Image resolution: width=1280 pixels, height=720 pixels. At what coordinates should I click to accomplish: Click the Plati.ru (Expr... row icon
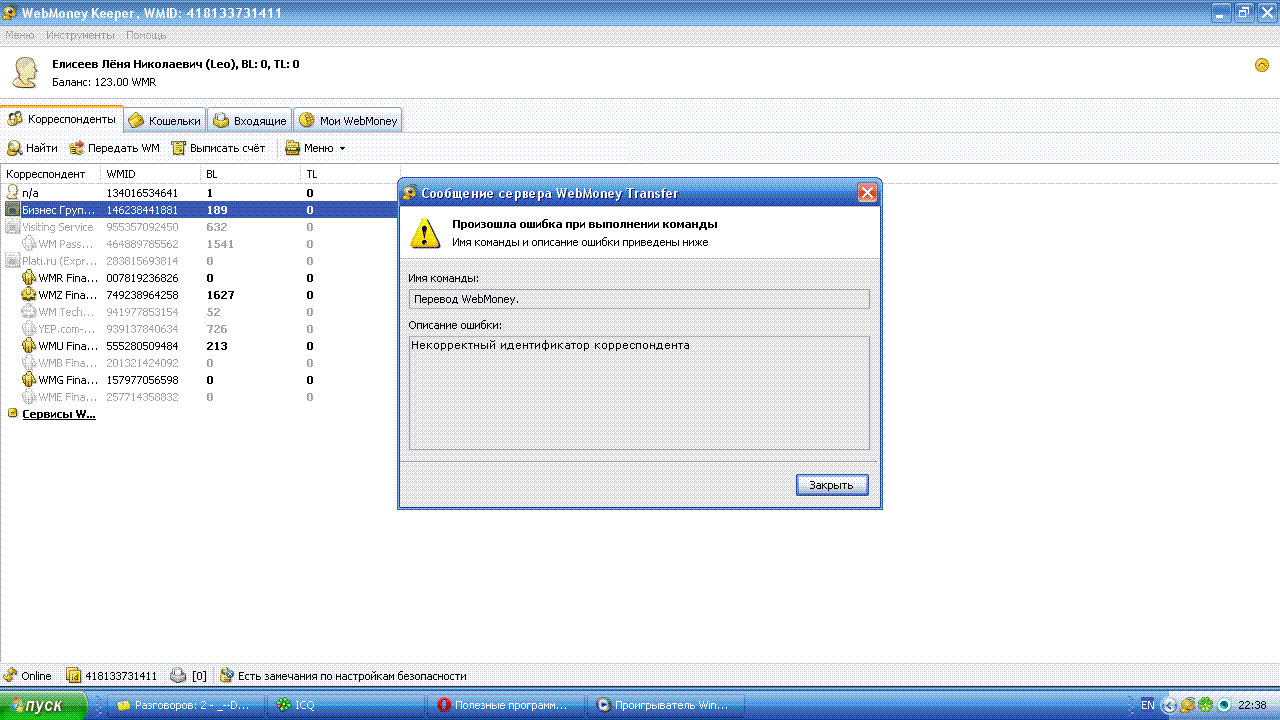click(13, 261)
